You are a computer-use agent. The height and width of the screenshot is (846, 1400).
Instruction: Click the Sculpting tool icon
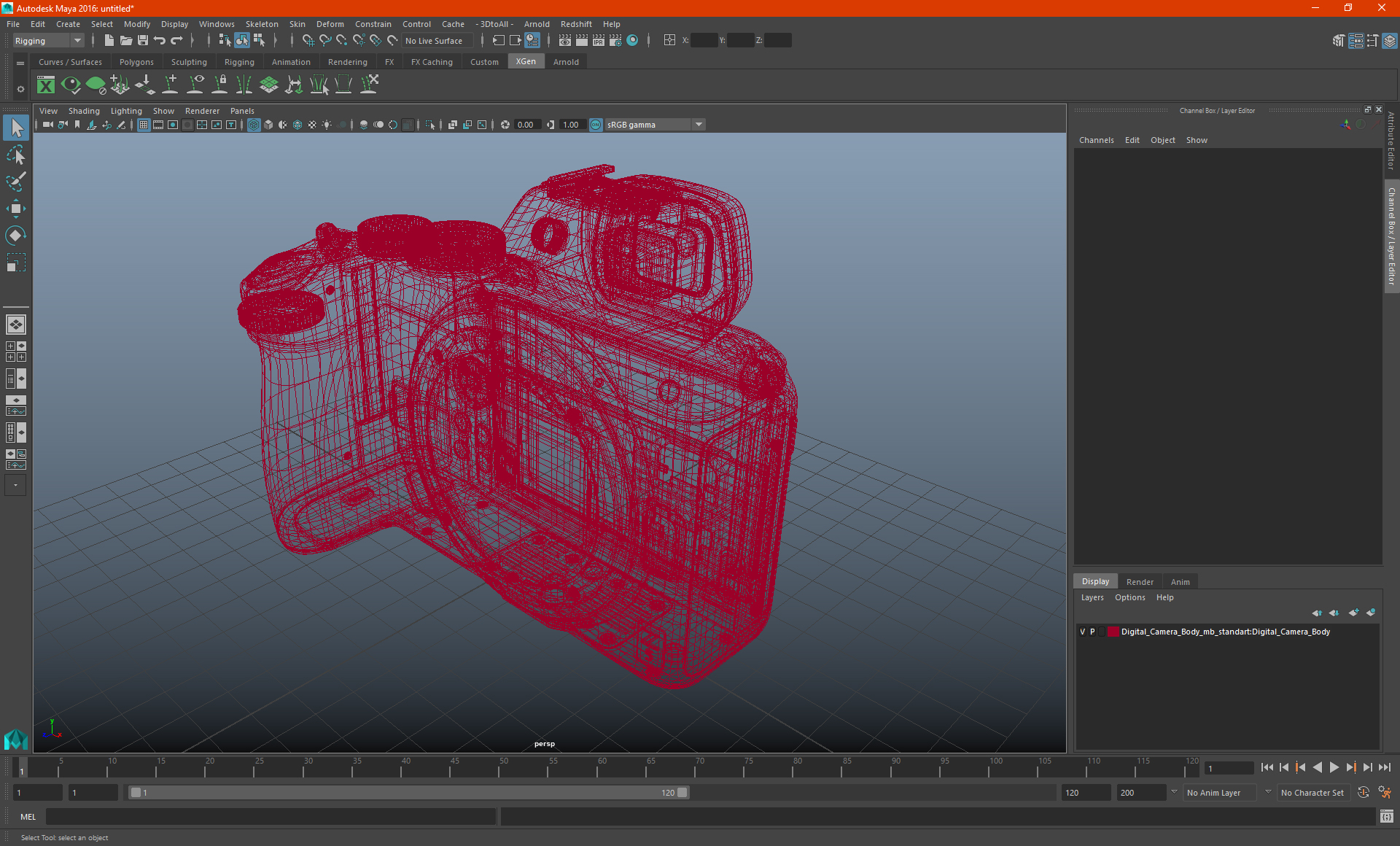(x=188, y=62)
